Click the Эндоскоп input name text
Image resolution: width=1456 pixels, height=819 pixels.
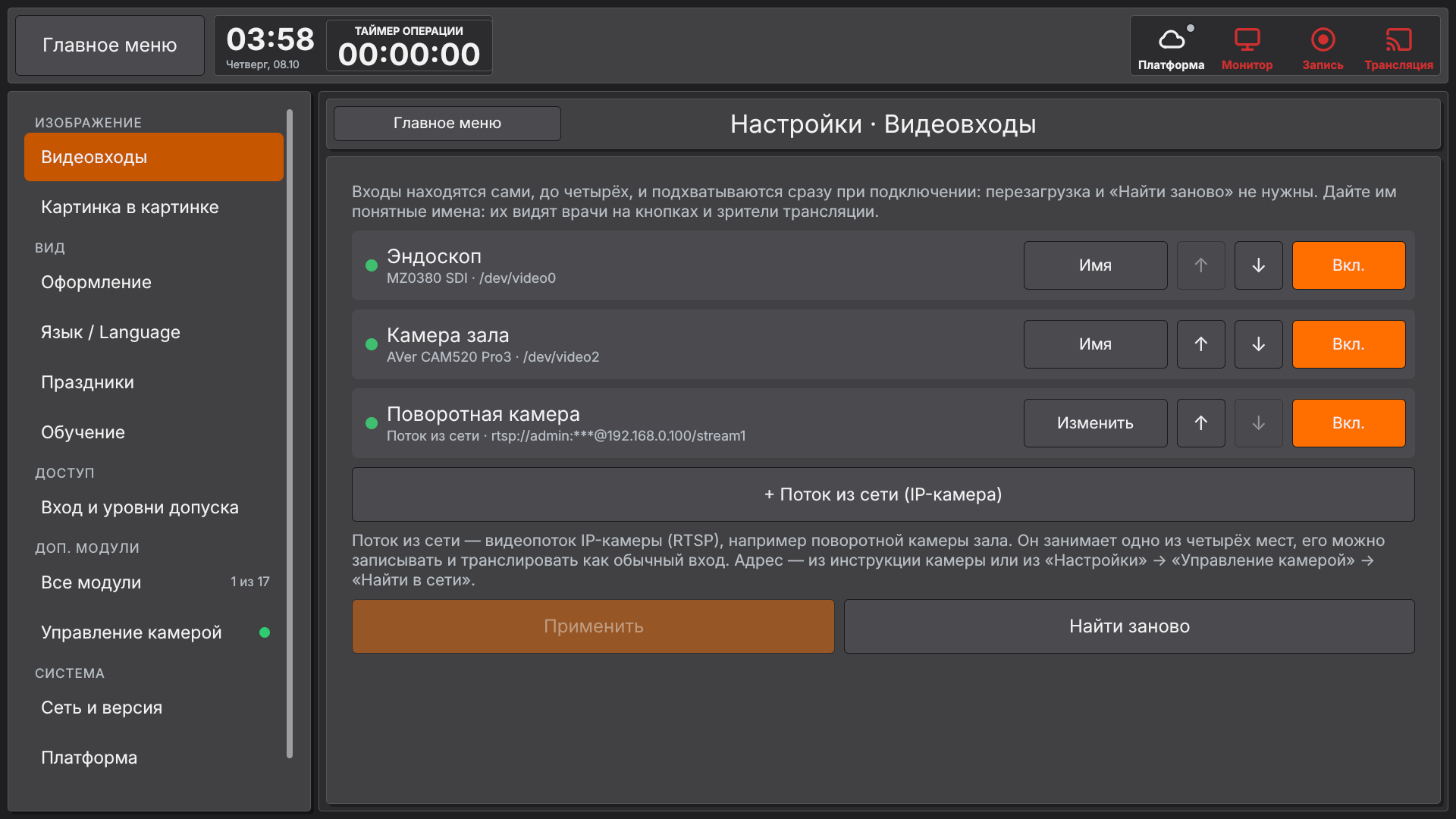(434, 256)
